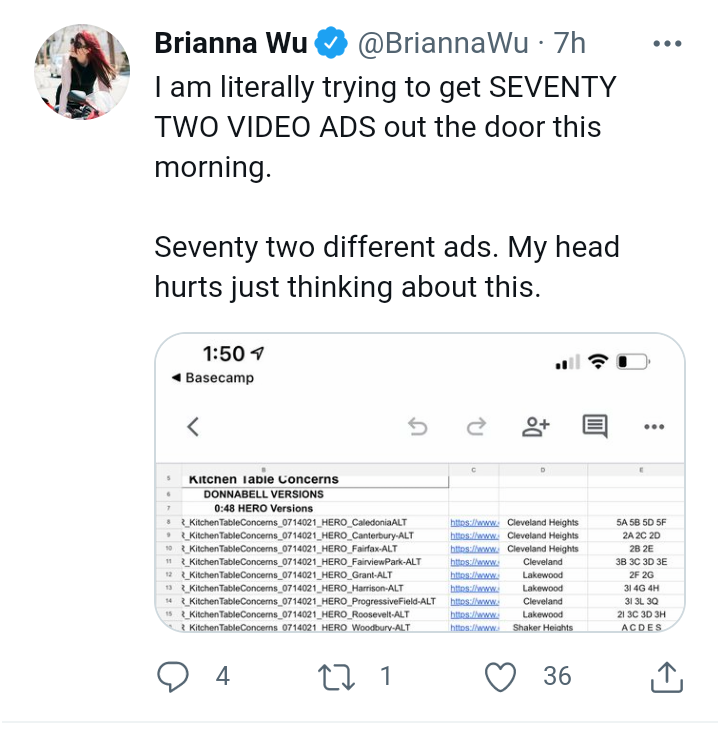Click the blue verified badge
The image size is (720, 732).
tap(331, 43)
